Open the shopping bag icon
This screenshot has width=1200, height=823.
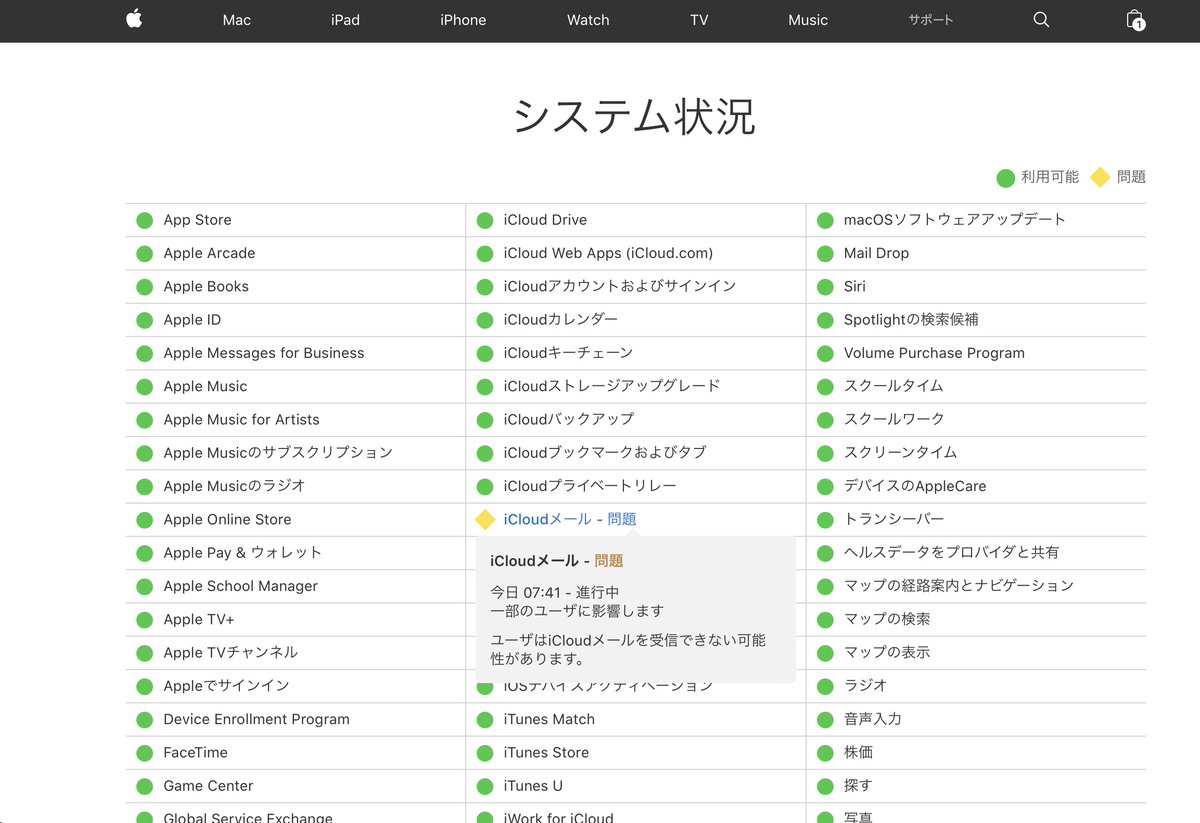[x=1134, y=20]
